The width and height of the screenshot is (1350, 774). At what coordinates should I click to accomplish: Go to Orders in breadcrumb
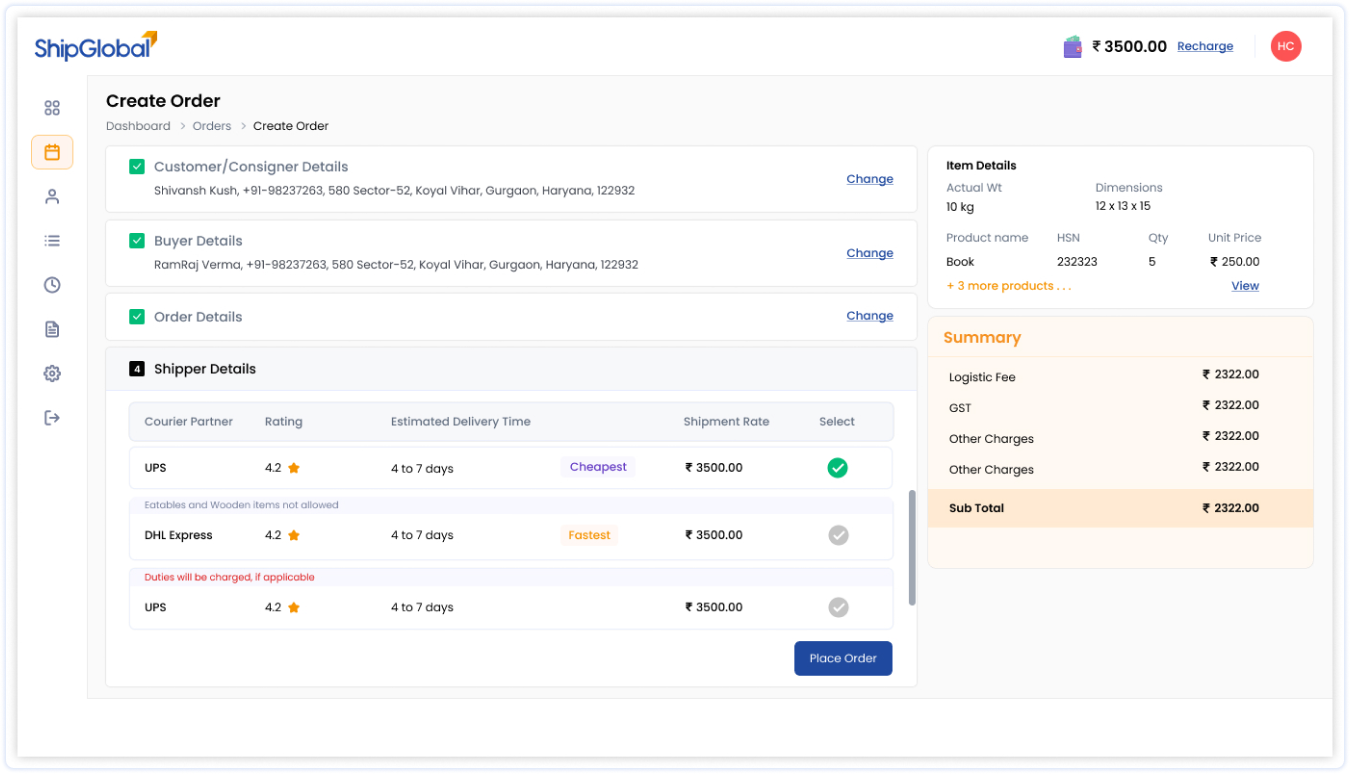coord(212,126)
